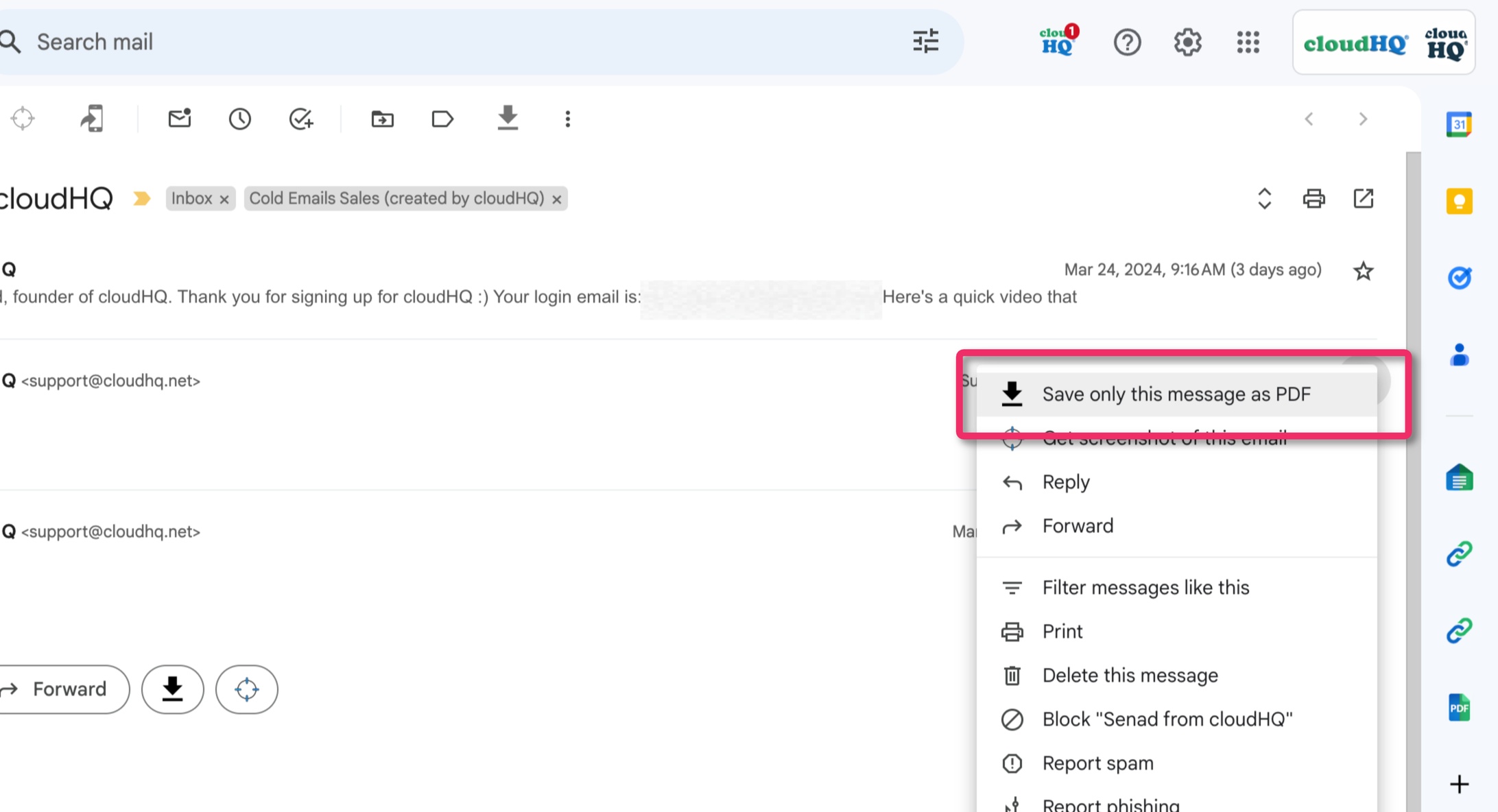Choose Forward from the context menu
This screenshot has height=812, width=1498.
[1176, 526]
